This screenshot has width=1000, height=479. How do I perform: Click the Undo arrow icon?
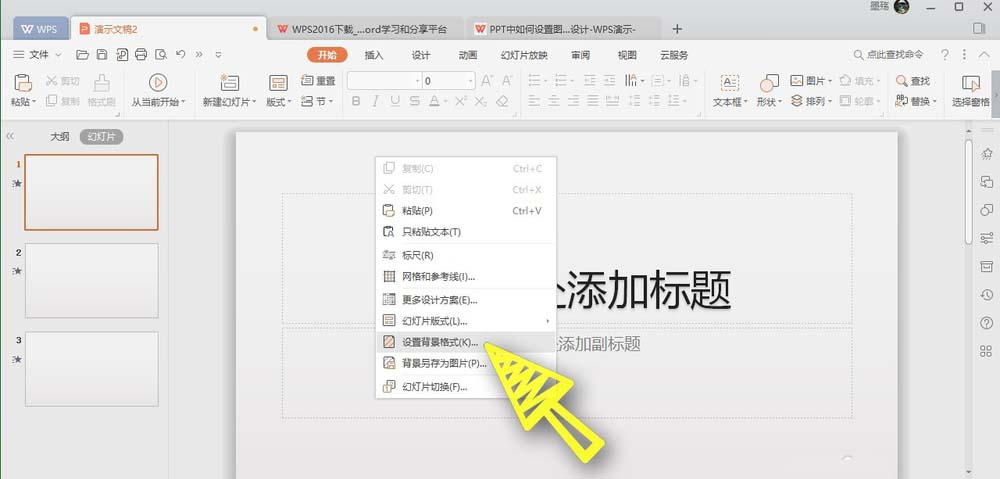180,54
